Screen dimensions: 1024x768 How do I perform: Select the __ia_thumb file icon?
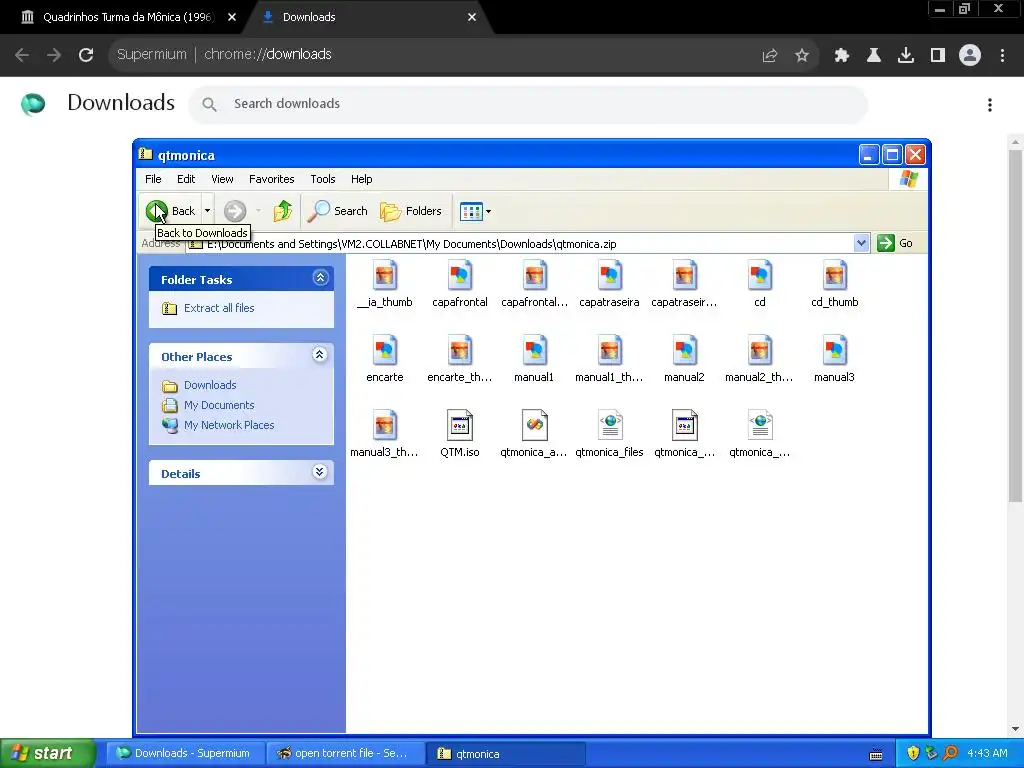point(385,285)
